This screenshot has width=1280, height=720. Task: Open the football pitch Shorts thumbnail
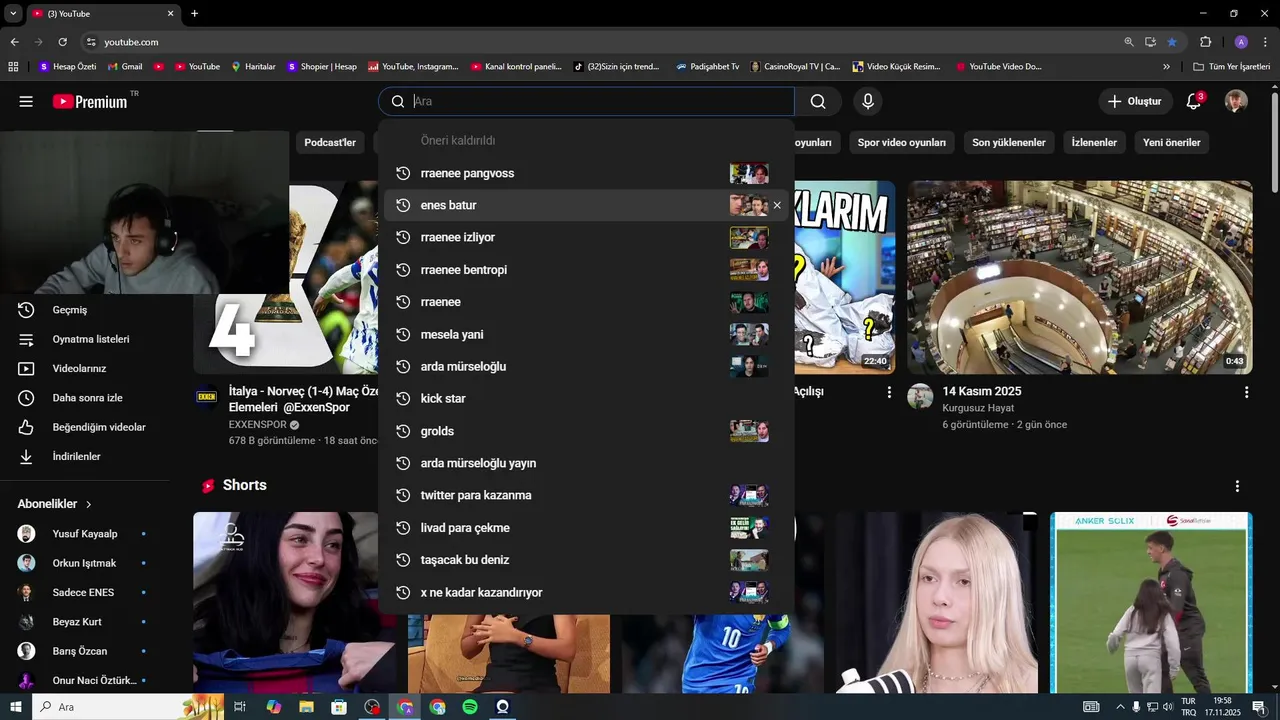(x=1151, y=603)
